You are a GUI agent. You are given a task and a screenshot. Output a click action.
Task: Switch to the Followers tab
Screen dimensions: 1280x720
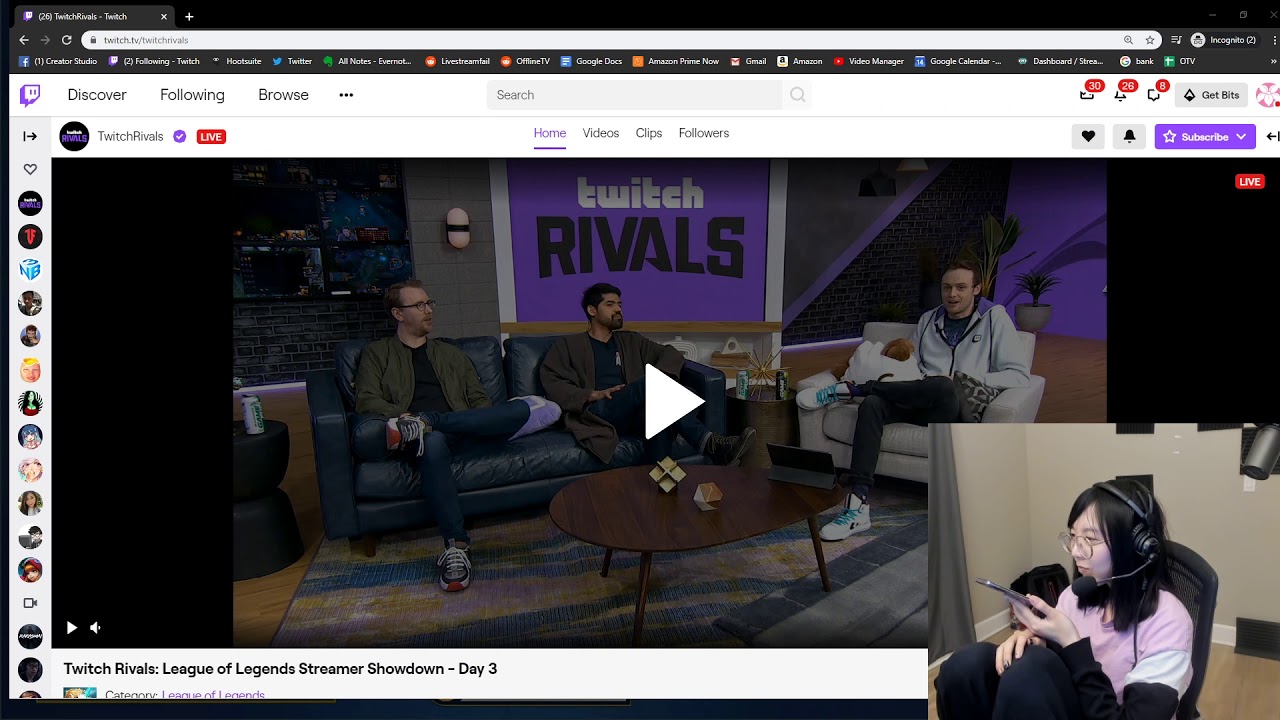tap(704, 133)
